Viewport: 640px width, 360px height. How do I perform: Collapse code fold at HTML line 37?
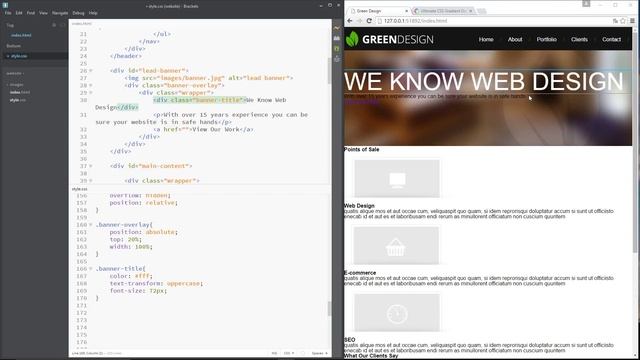(x=91, y=166)
